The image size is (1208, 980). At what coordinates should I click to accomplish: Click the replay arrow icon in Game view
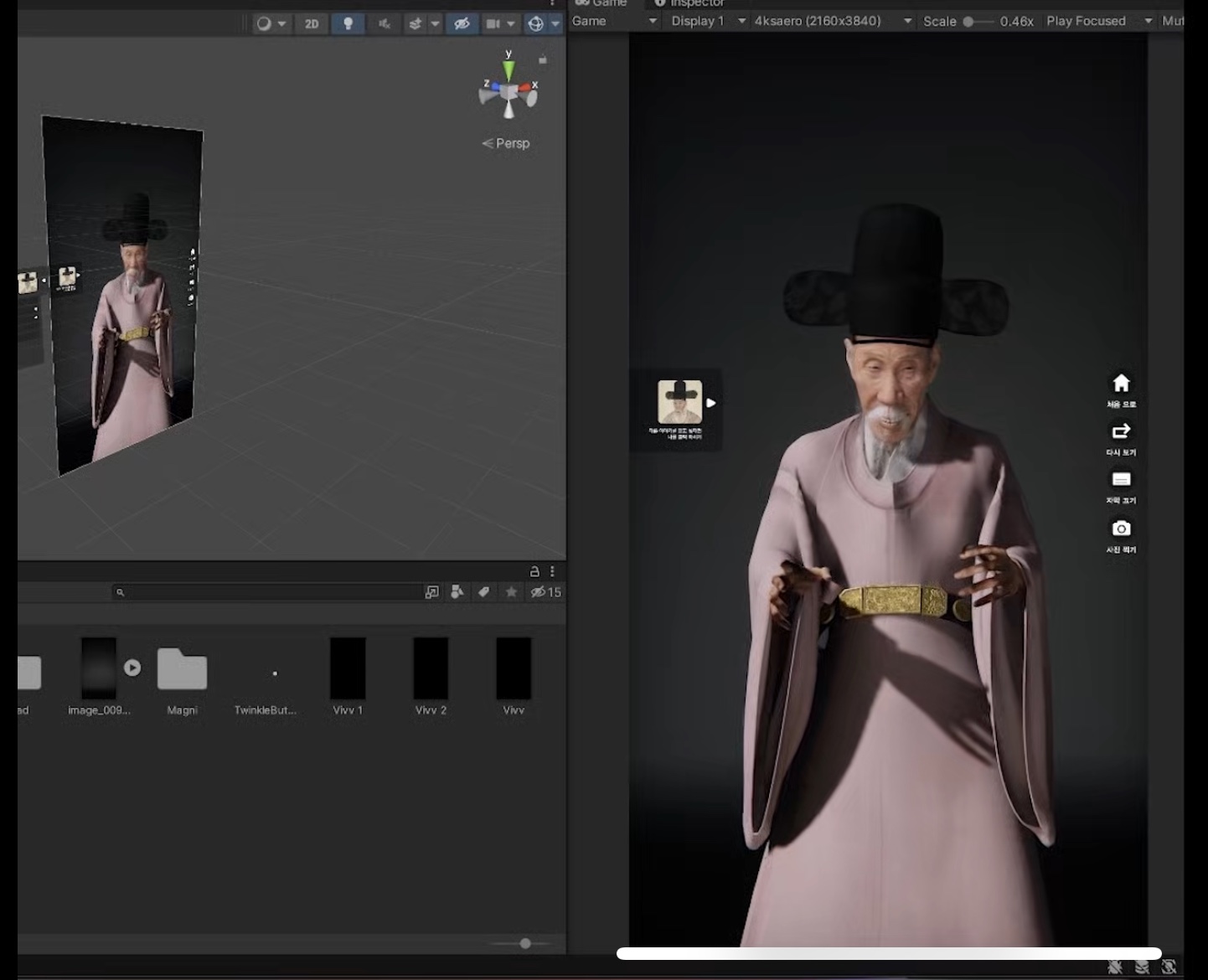(1121, 431)
